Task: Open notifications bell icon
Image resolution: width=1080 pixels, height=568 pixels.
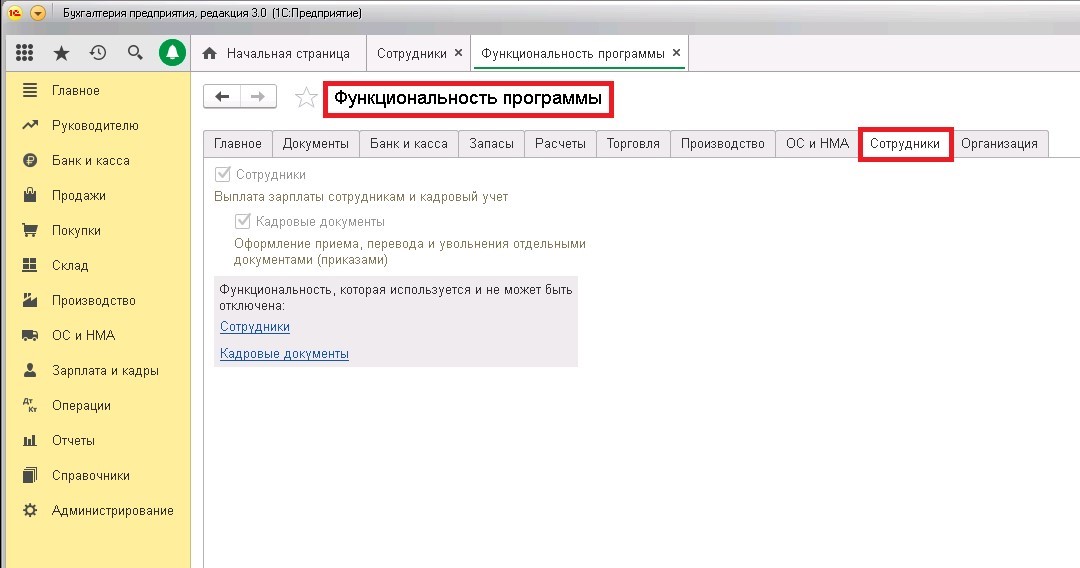Action: pyautogui.click(x=173, y=53)
